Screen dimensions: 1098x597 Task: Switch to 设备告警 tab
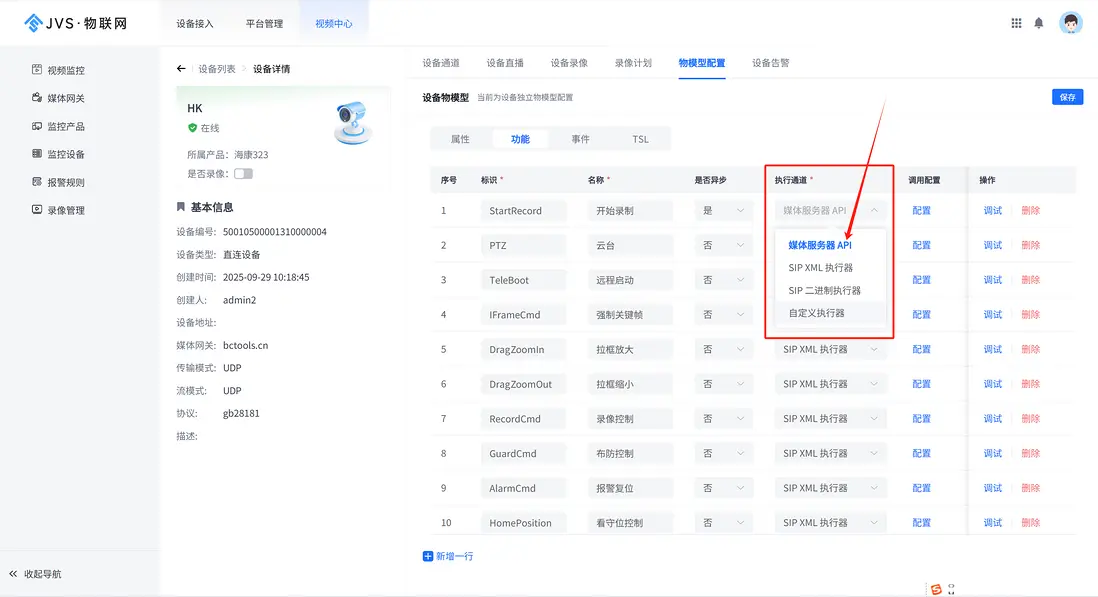pos(770,63)
